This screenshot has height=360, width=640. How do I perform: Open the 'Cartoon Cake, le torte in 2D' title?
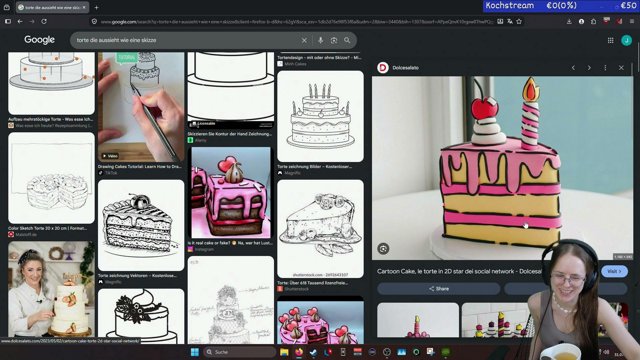point(460,271)
